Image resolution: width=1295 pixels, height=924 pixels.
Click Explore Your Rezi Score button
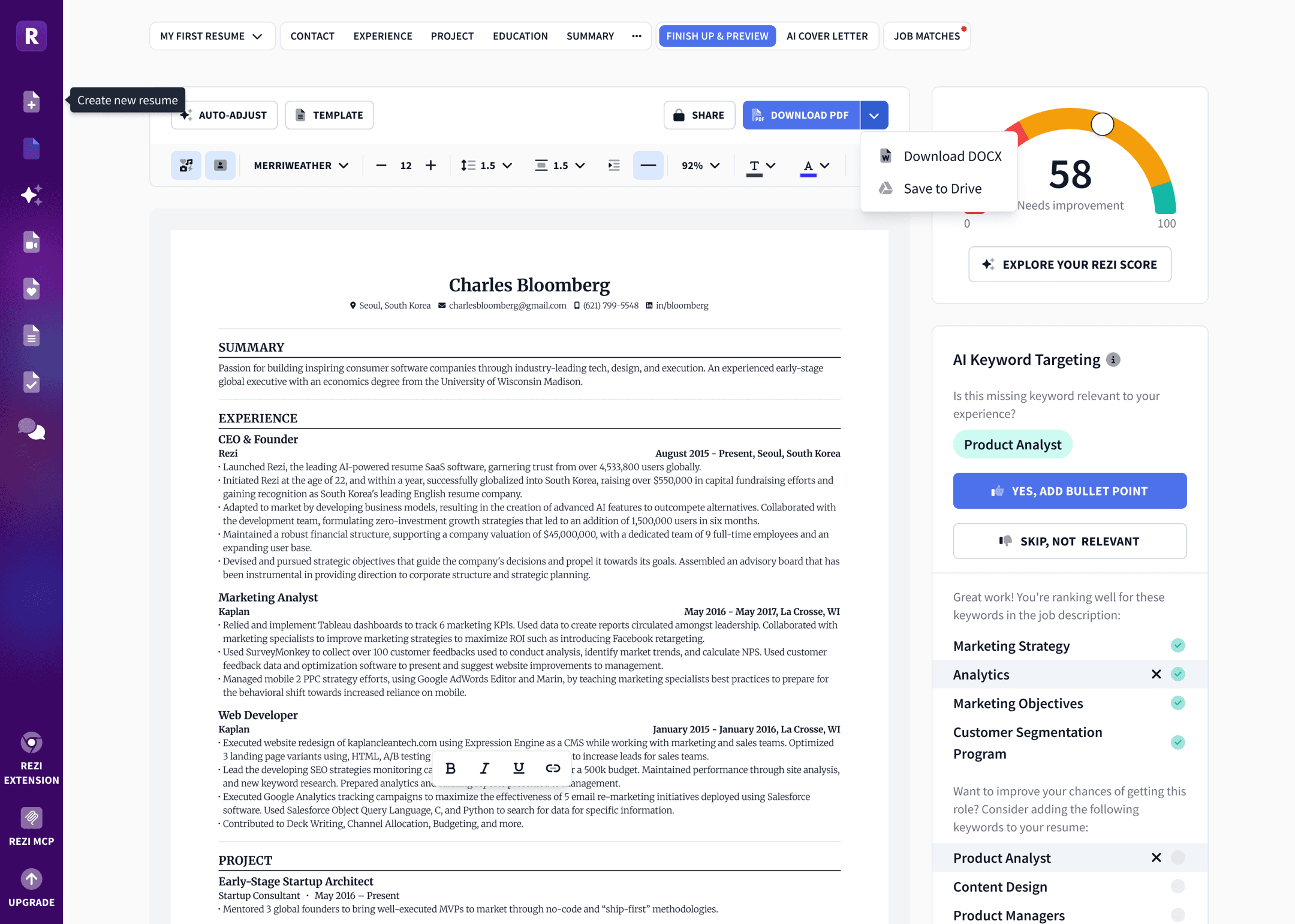coord(1070,264)
